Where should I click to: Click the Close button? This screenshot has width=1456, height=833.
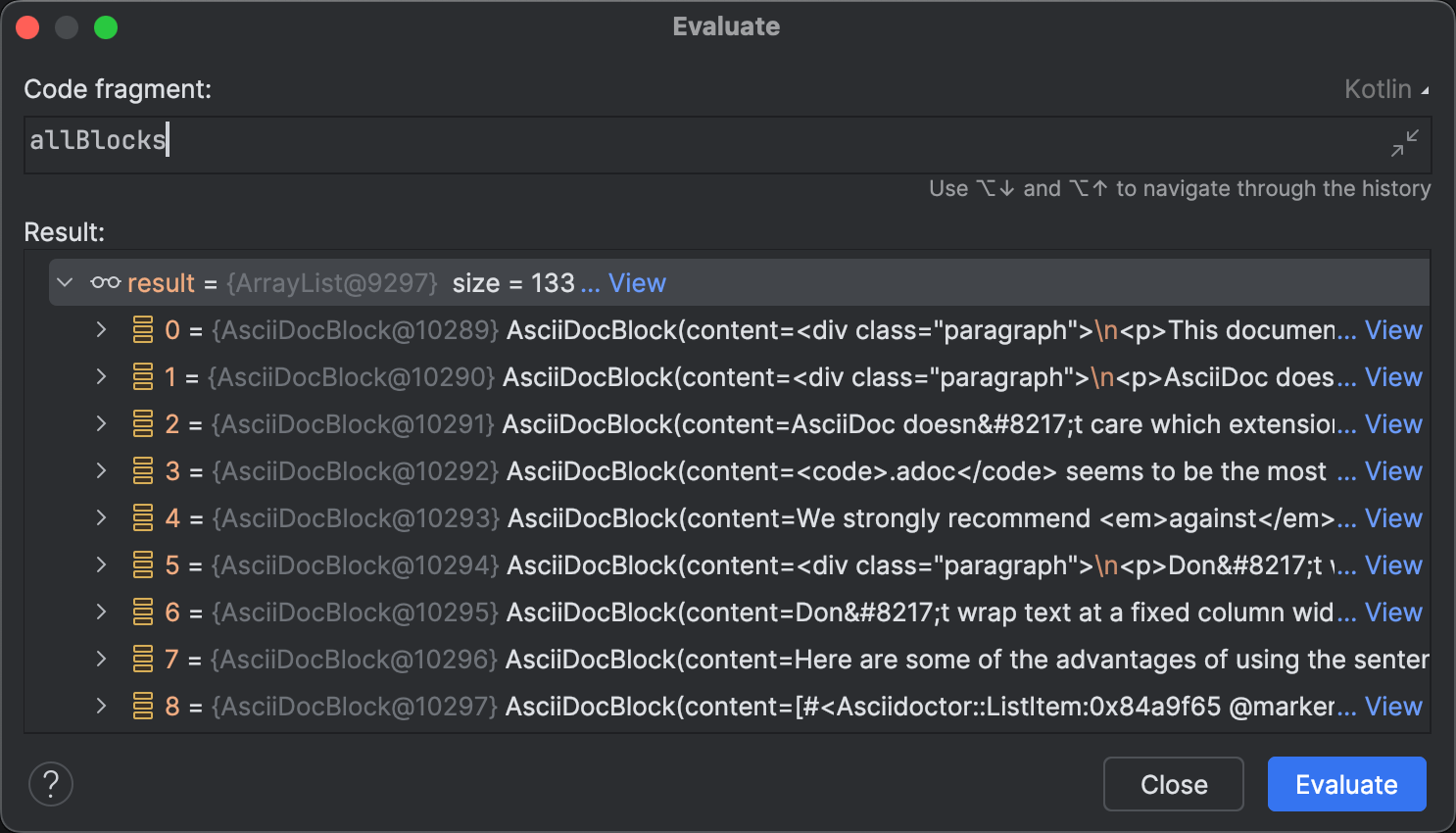(x=1174, y=784)
